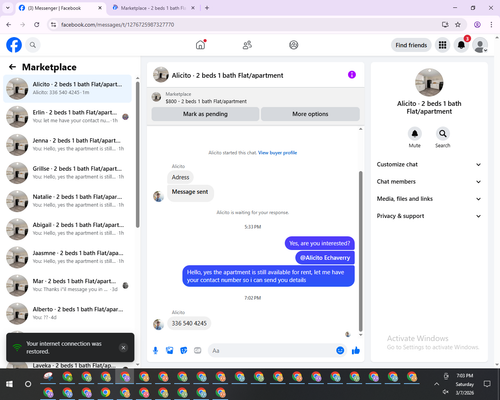
Task: Open the tab search dropdown arrow
Action: [8, 8]
